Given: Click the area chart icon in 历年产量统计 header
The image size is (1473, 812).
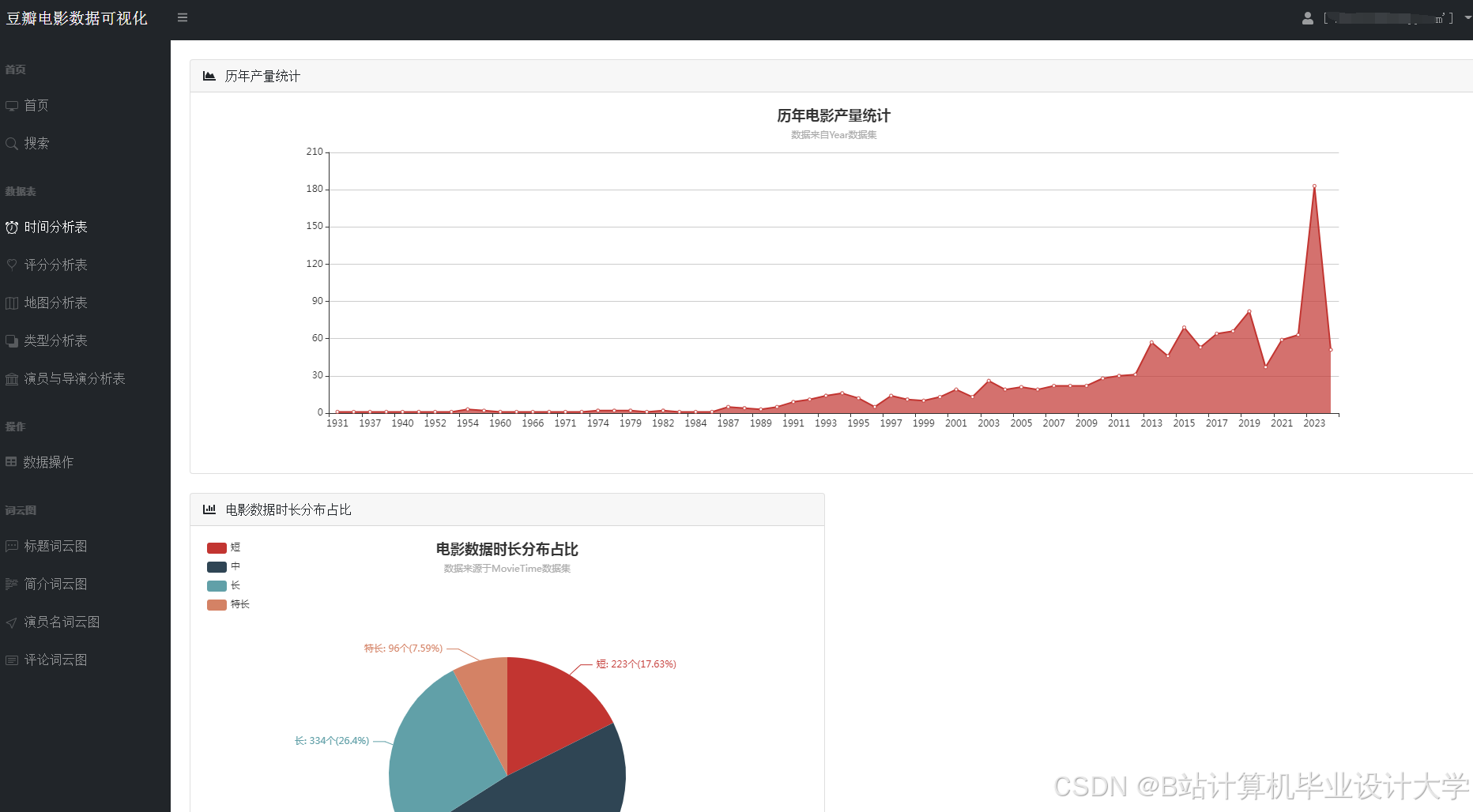Looking at the screenshot, I should 209,76.
